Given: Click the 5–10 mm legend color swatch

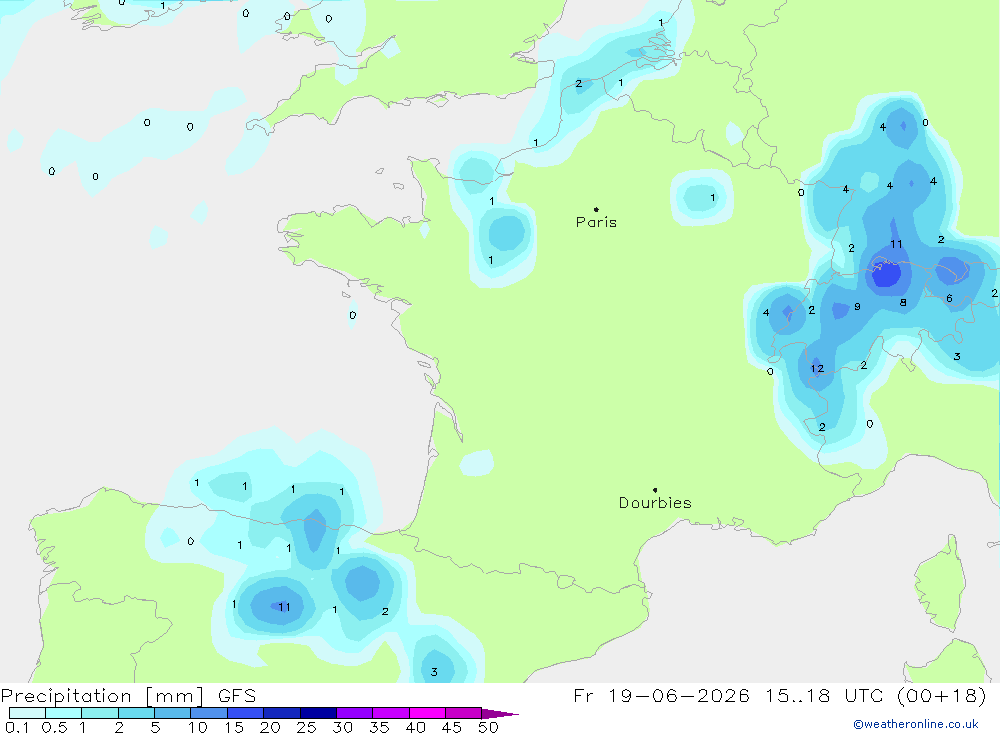Looking at the screenshot, I should [173, 713].
